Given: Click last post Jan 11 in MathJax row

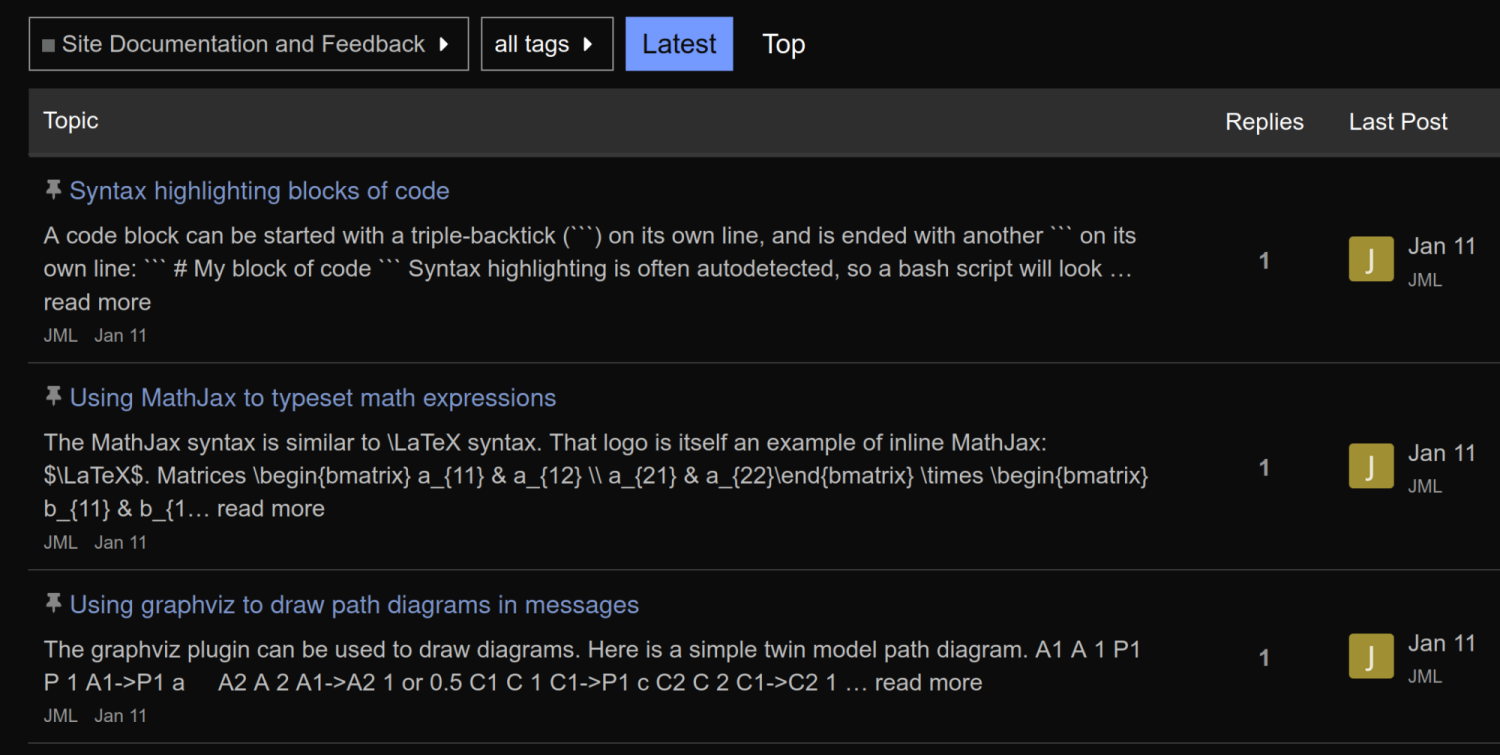Looking at the screenshot, I should point(1442,453).
